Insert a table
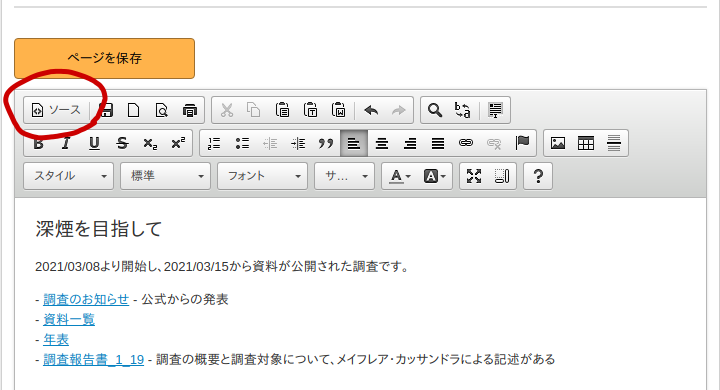Viewport: 720px width, 390px height. tap(586, 143)
